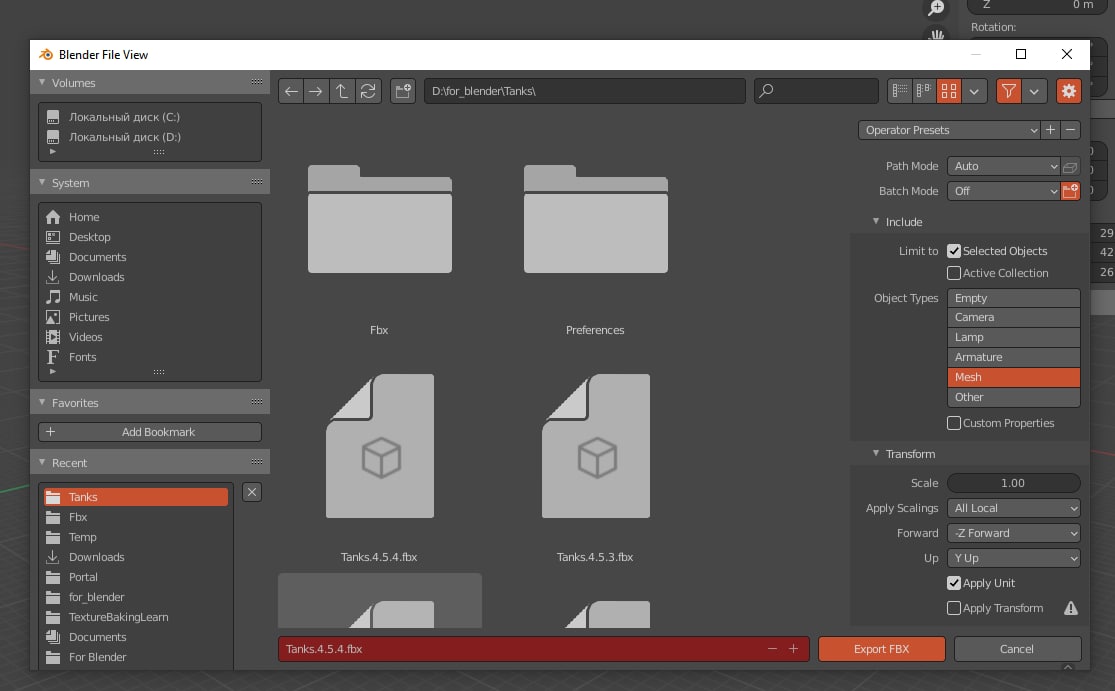The height and width of the screenshot is (691, 1115).
Task: Enable Active Collection checkbox
Action: pyautogui.click(x=954, y=273)
